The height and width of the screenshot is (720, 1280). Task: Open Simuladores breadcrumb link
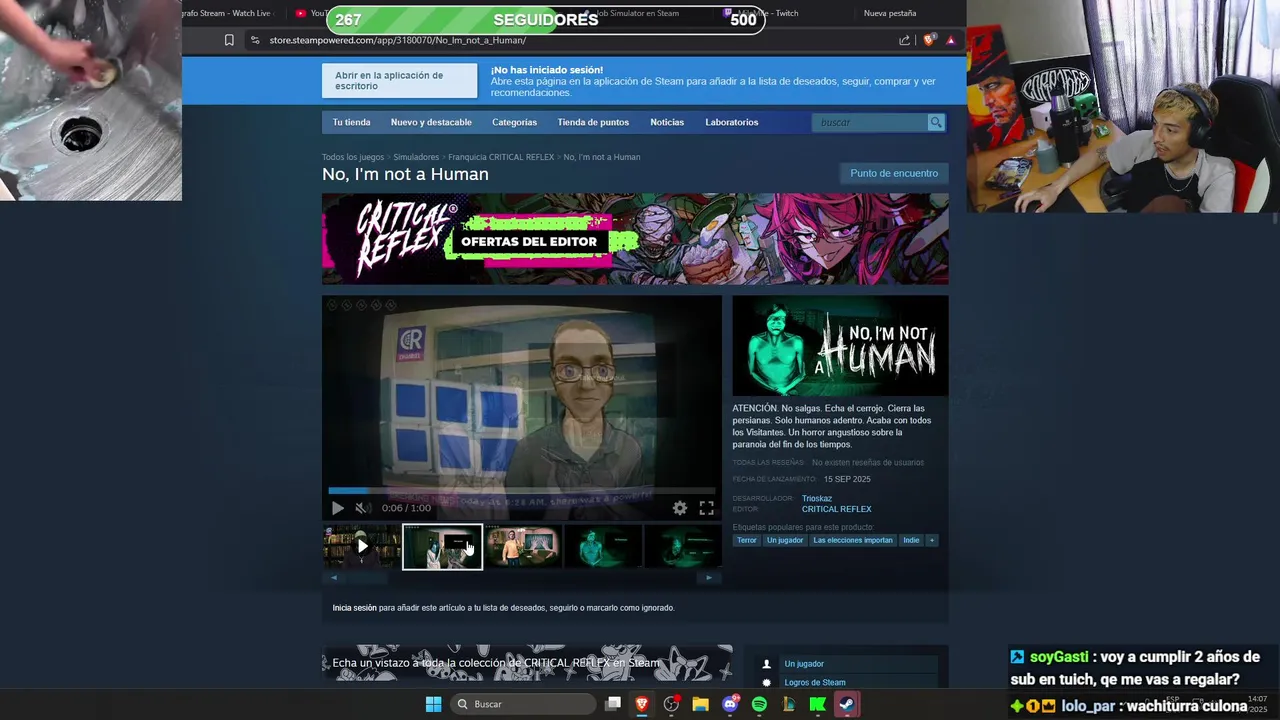[x=416, y=157]
